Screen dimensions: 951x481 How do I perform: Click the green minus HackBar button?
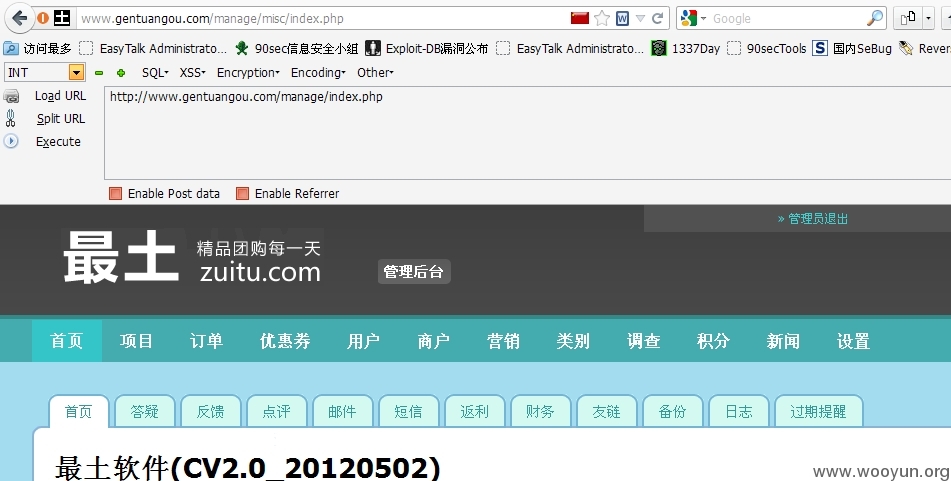pyautogui.click(x=99, y=73)
